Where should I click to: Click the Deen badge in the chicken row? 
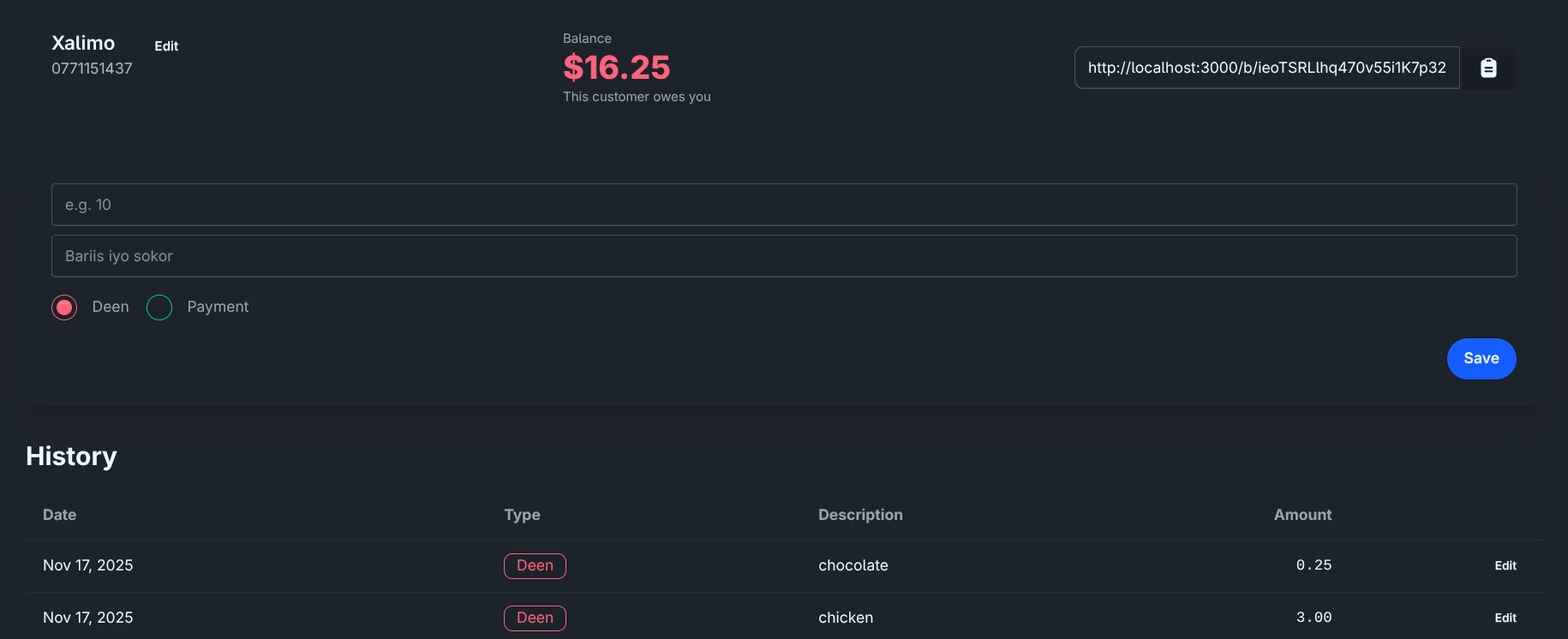(x=535, y=618)
